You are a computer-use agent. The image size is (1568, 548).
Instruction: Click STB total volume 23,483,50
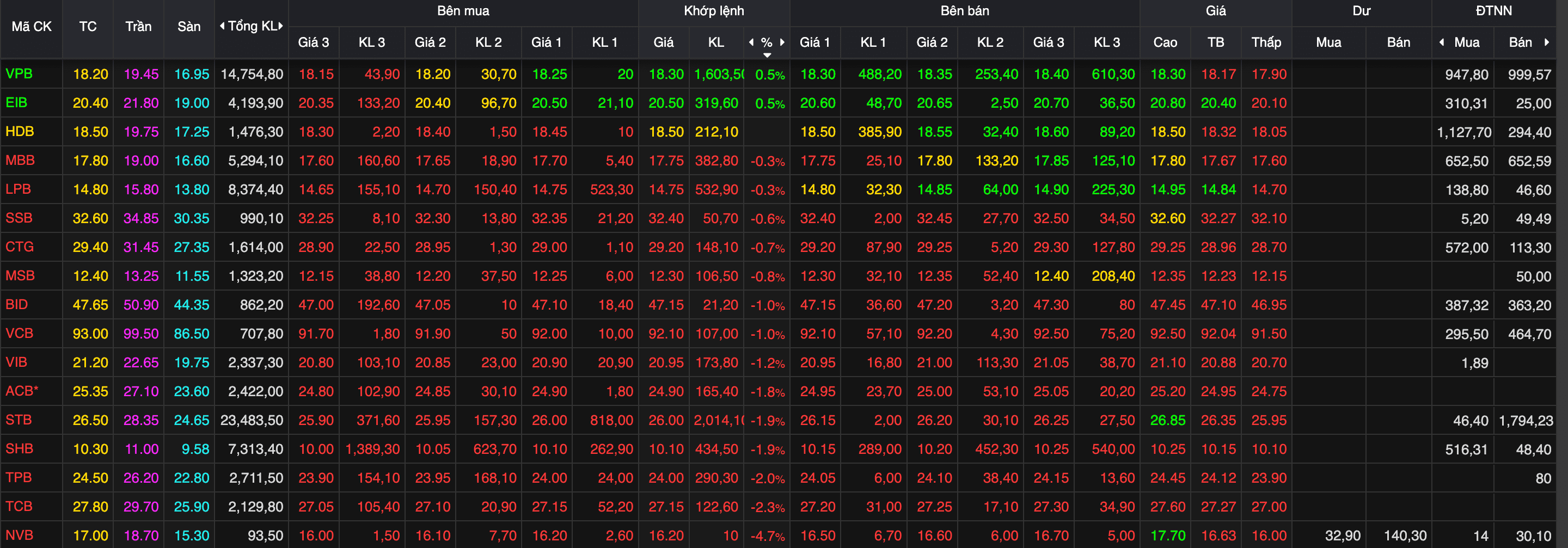coord(252,420)
